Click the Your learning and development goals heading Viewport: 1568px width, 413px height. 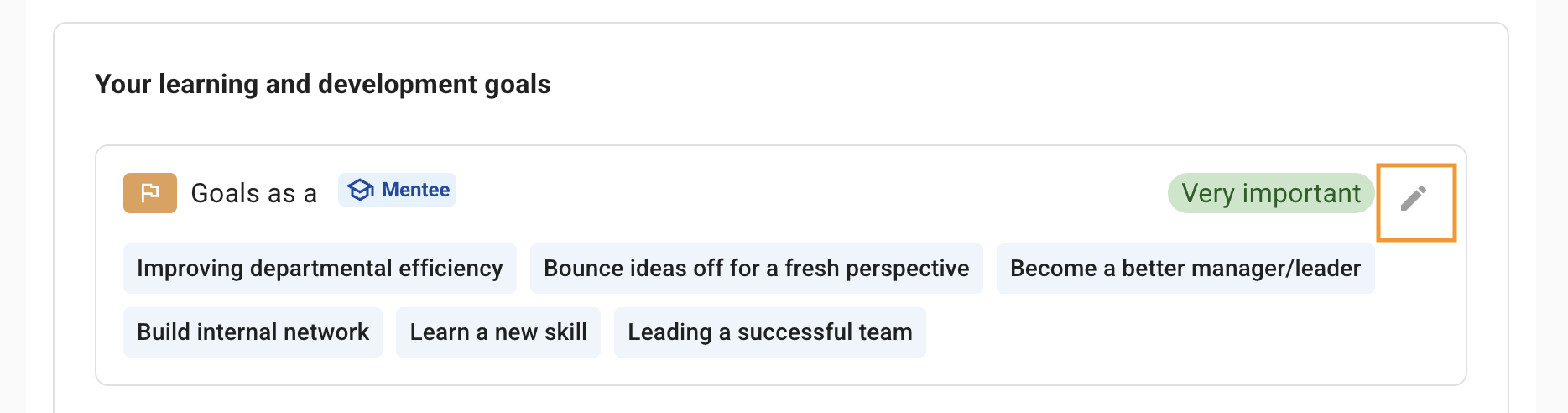click(323, 84)
